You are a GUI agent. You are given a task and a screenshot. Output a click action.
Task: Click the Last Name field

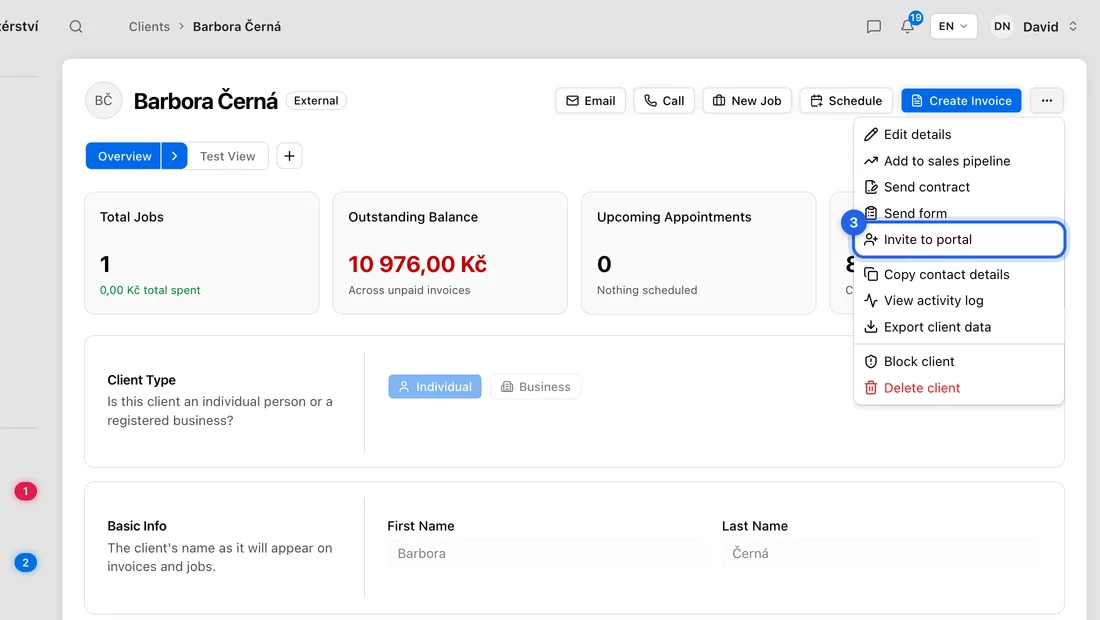(x=881, y=553)
